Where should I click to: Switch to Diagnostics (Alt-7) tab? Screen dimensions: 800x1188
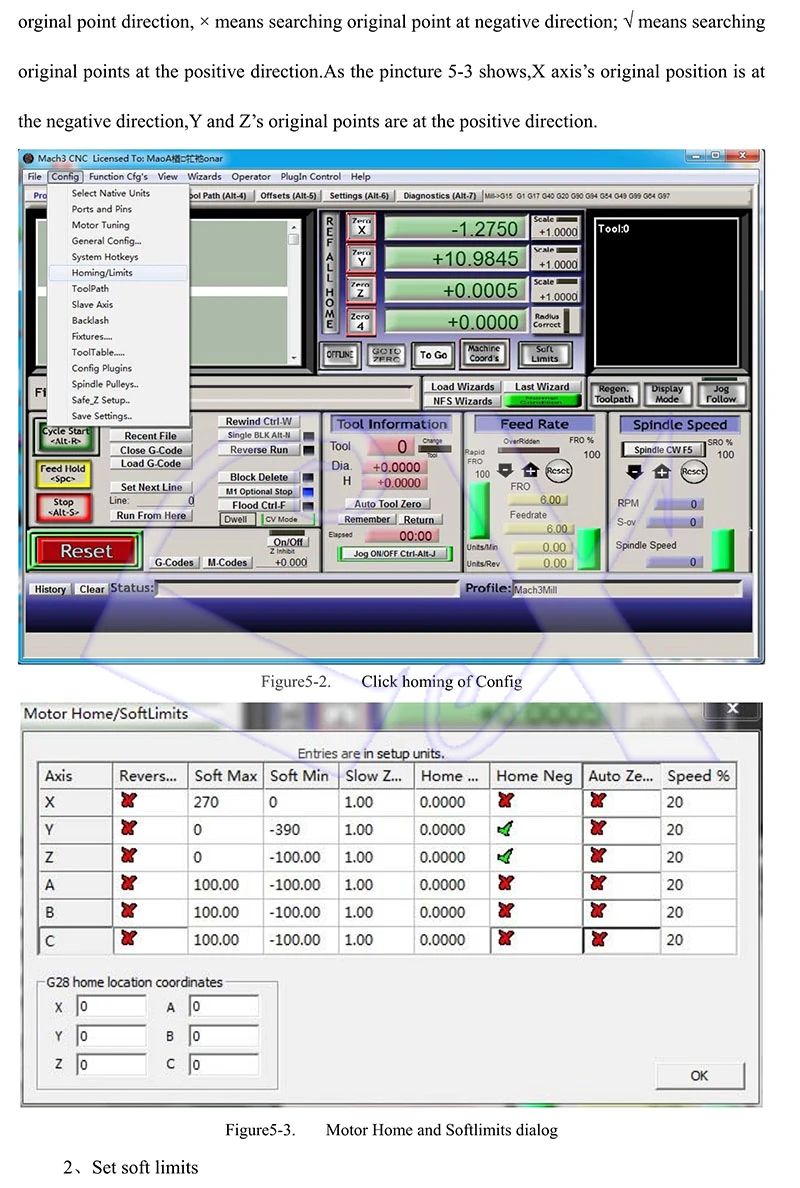tap(439, 195)
